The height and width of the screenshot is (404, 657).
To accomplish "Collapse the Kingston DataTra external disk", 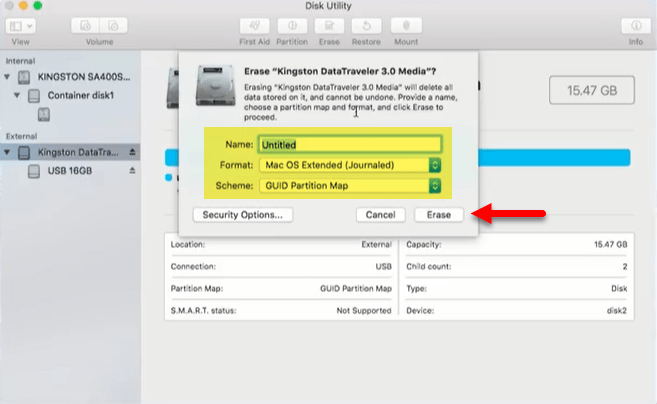I will (7, 152).
